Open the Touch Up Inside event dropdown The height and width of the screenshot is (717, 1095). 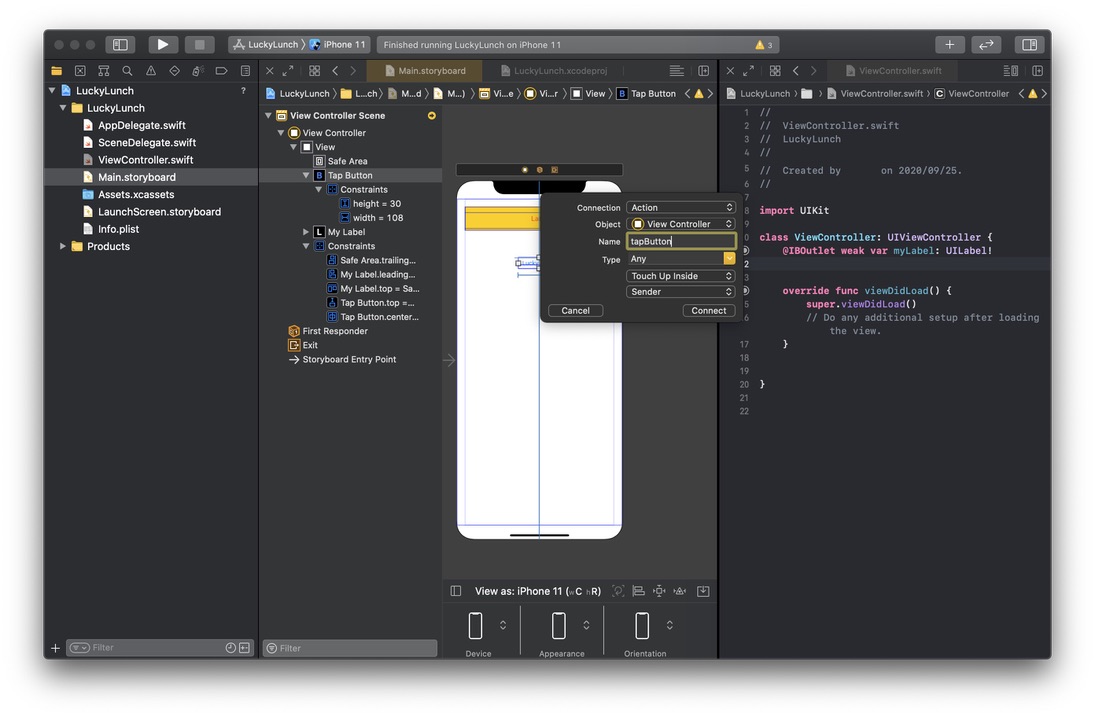tap(681, 276)
